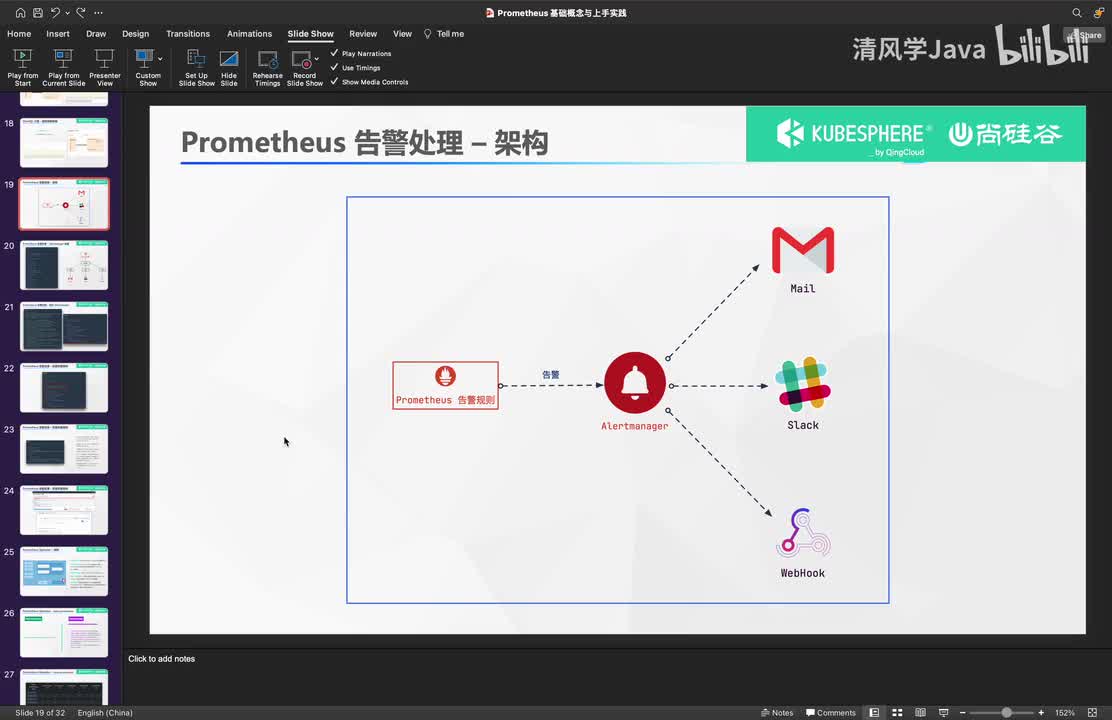Switch to Slide Sorter view icon

[x=897, y=713]
